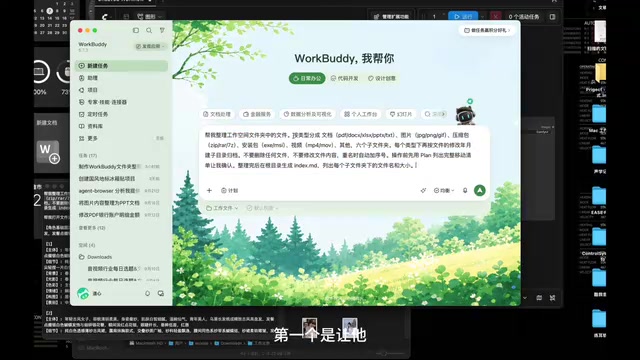Click 0个活动任务 in background window

click(524, 17)
